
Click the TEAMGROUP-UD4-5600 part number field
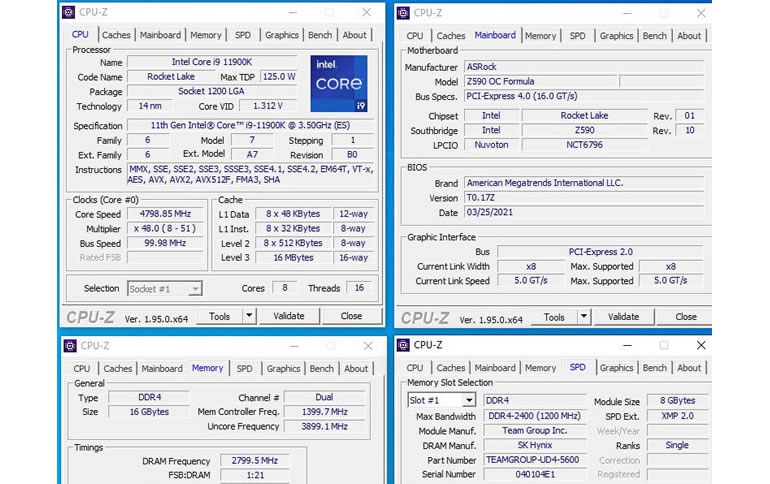(x=535, y=460)
